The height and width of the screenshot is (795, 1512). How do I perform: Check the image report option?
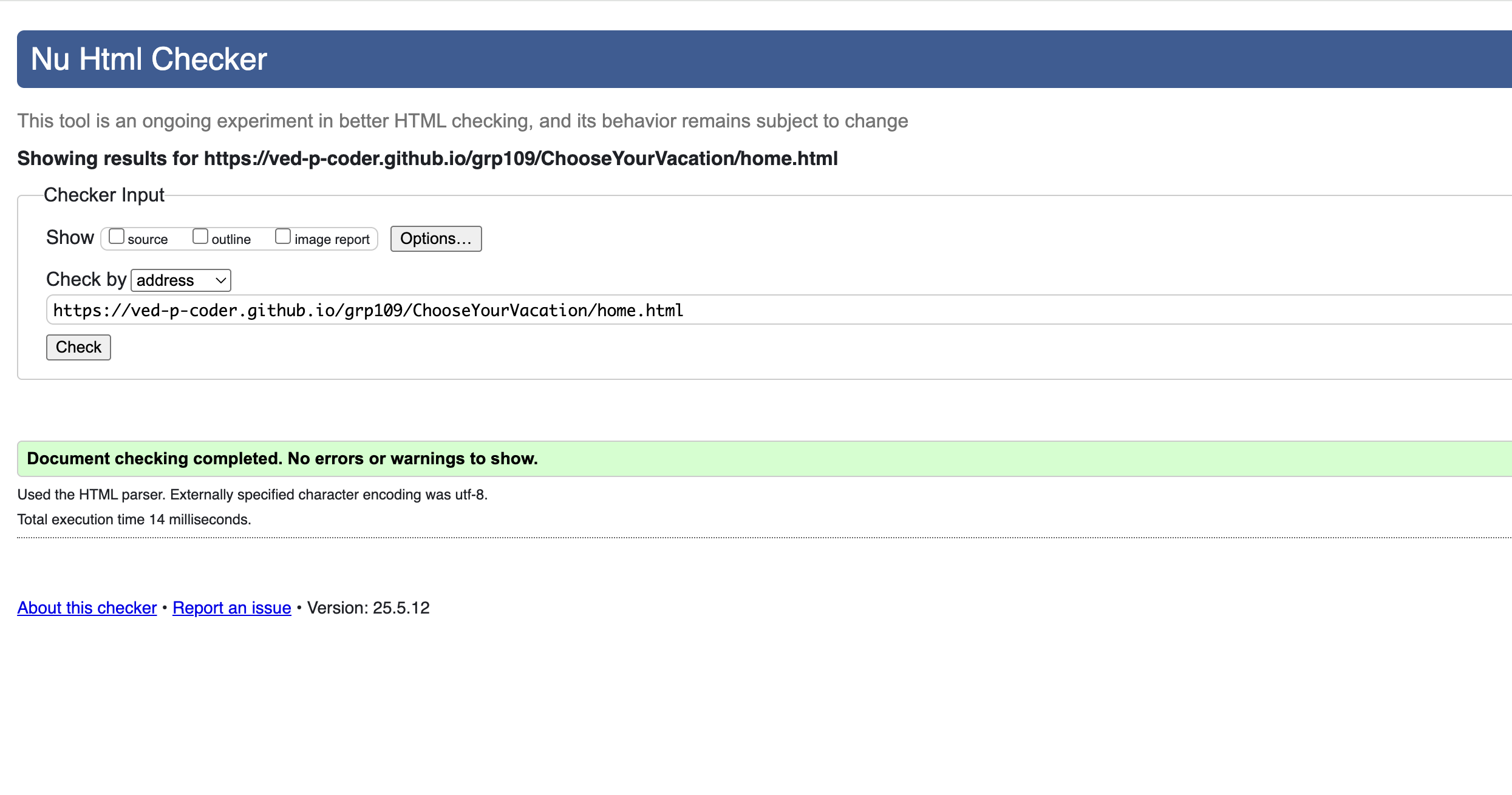(283, 236)
